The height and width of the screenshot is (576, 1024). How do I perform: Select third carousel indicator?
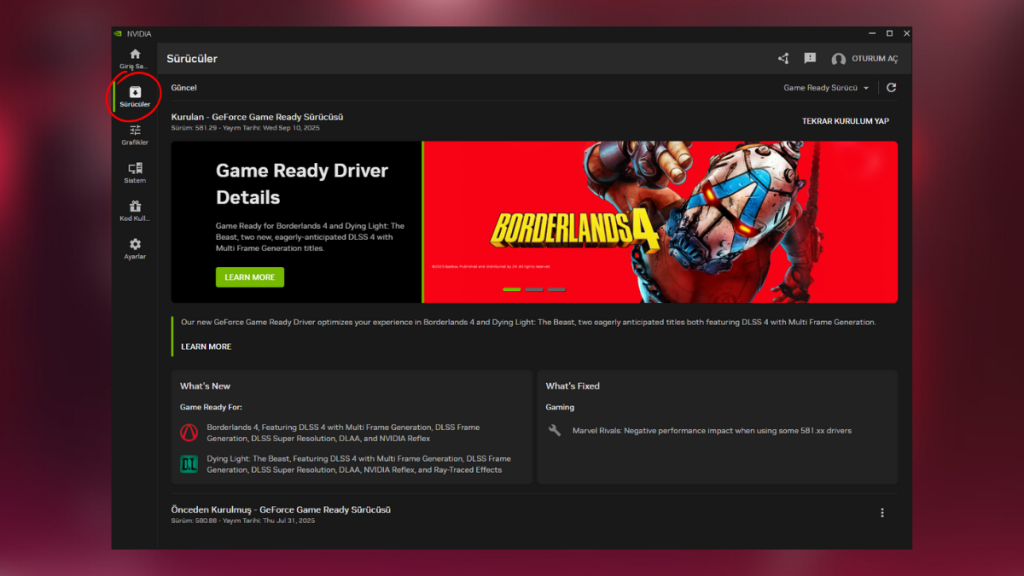coord(556,289)
